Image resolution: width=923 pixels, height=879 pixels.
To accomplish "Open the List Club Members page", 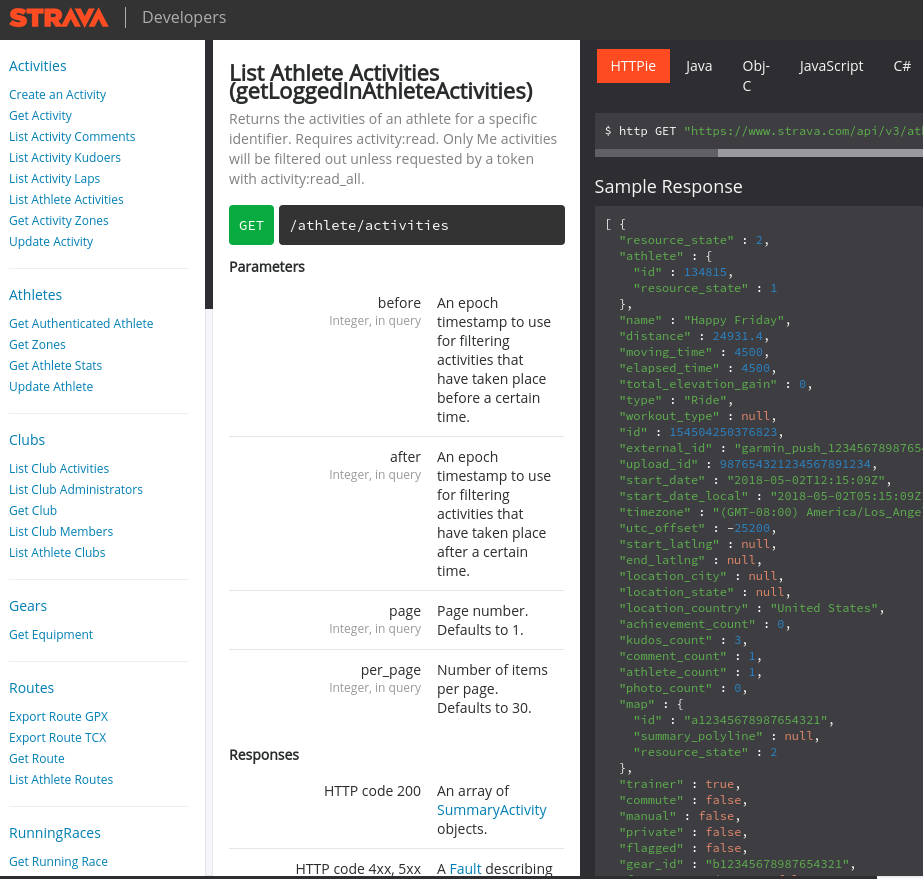I will coord(61,532).
